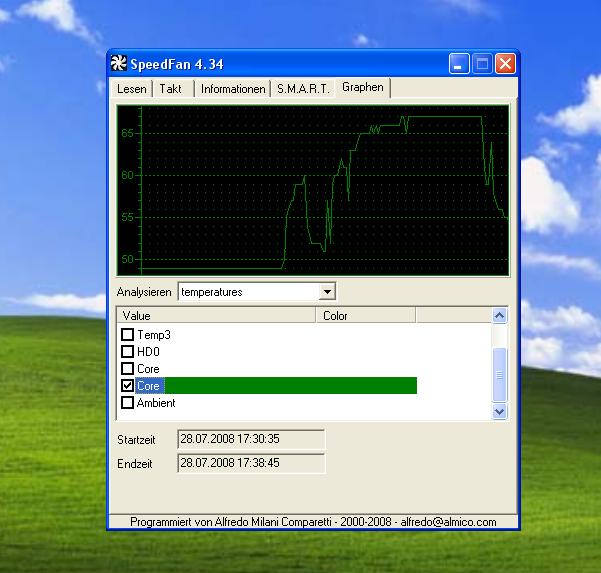Close the SpeedFan window
The height and width of the screenshot is (573, 601).
[505, 64]
